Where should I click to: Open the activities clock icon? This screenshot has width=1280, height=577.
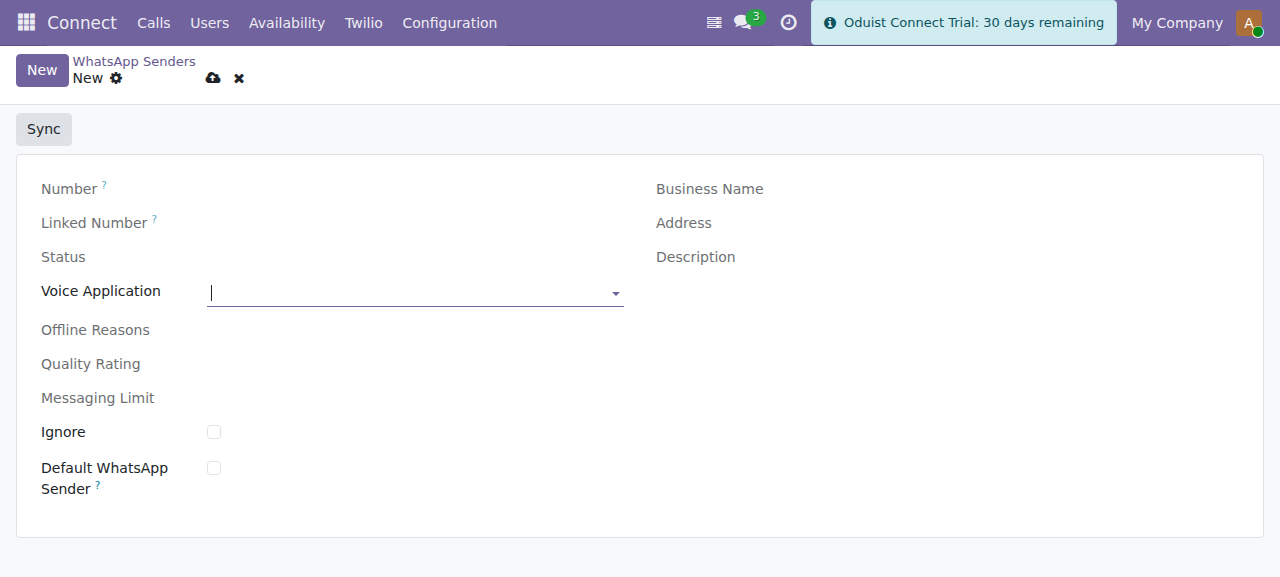tap(788, 22)
